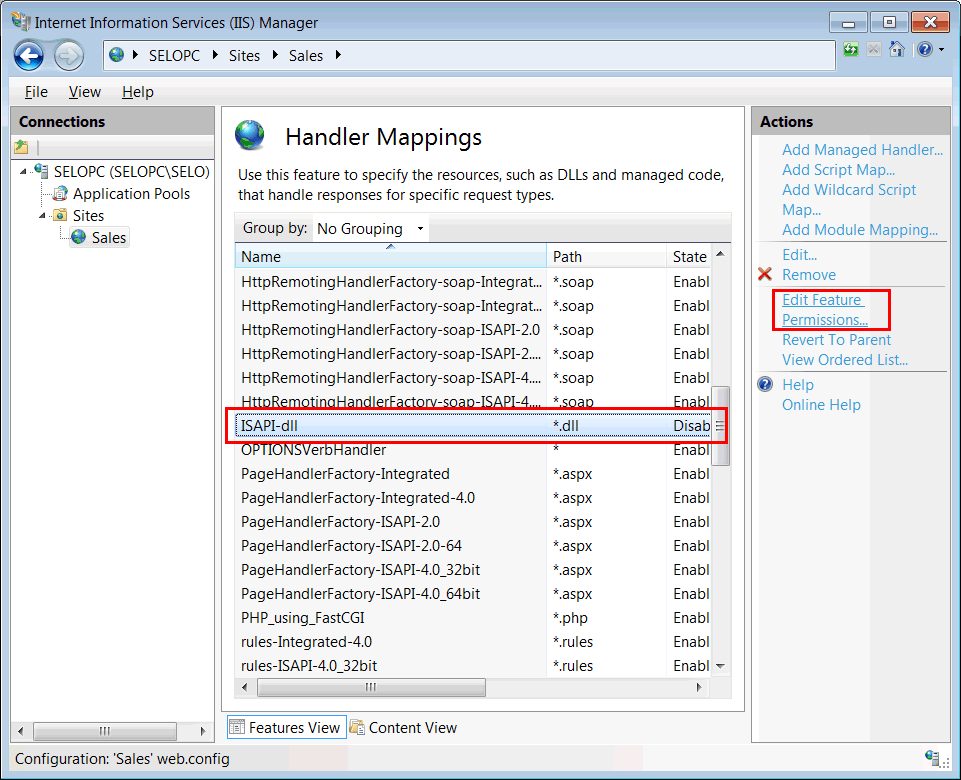Click the Edit... action link

(x=799, y=254)
